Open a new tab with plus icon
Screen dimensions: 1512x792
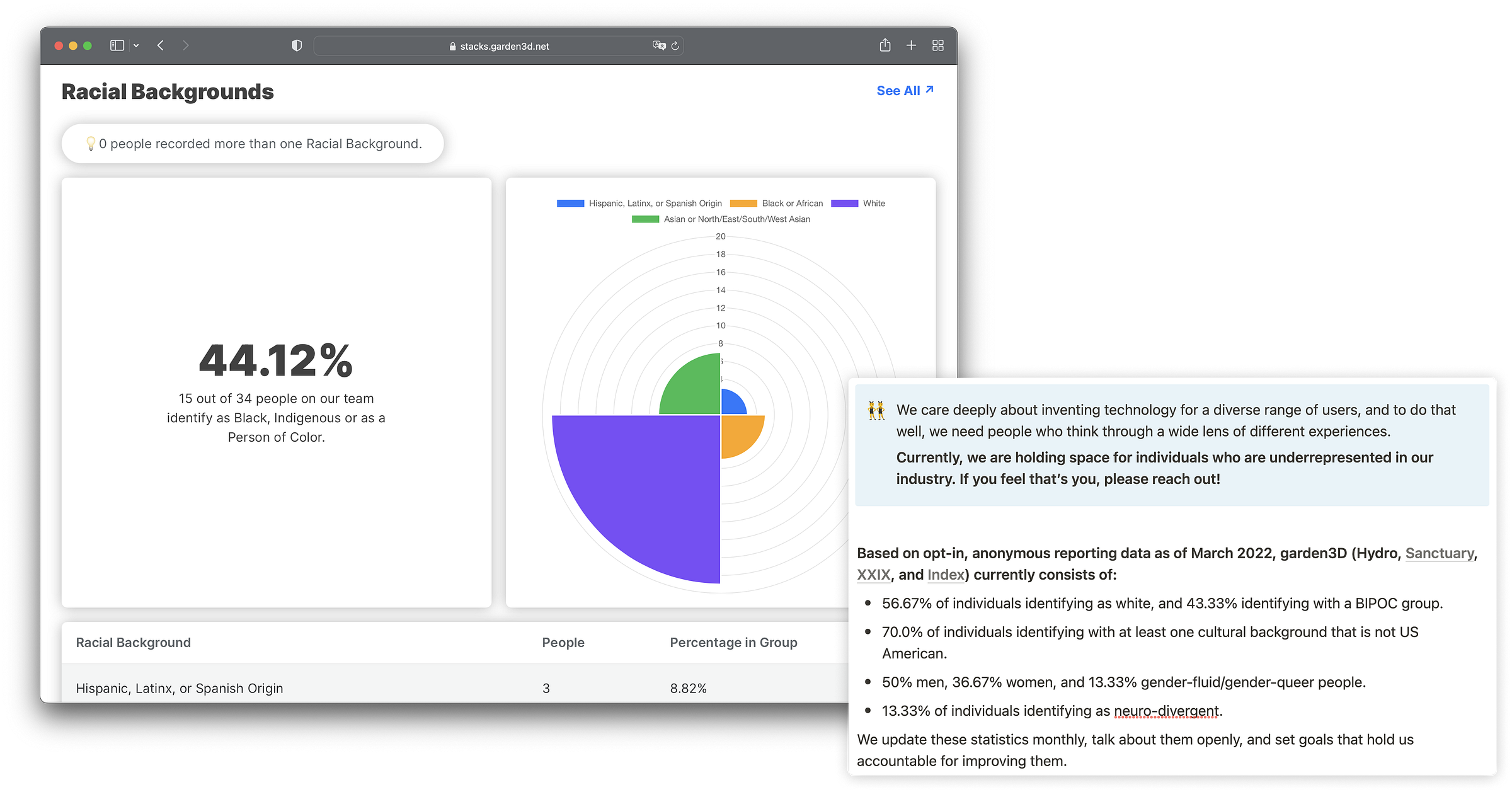coord(911,45)
